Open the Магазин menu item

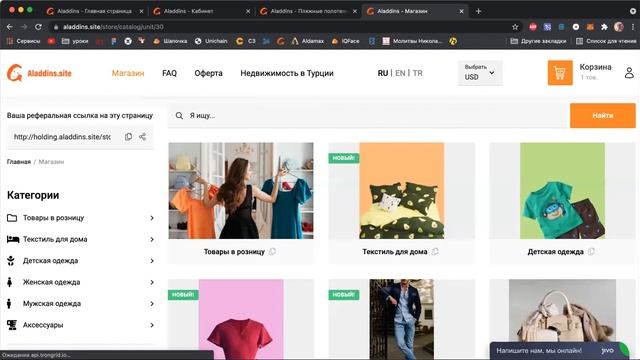(x=128, y=73)
